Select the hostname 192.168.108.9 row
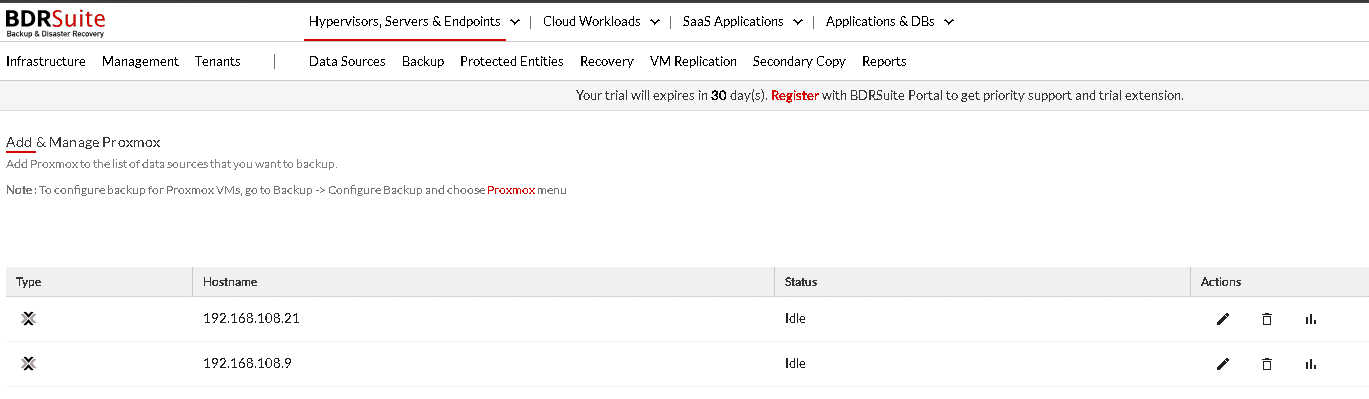This screenshot has width=1369, height=399. 684,364
